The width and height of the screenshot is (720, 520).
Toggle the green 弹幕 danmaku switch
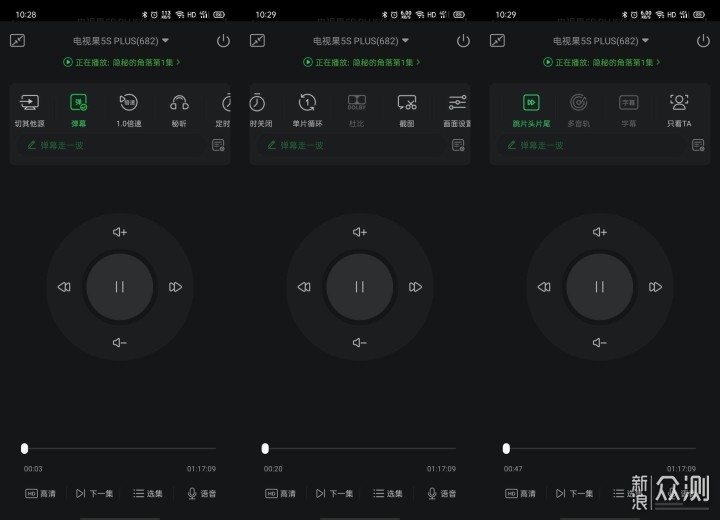(79, 102)
